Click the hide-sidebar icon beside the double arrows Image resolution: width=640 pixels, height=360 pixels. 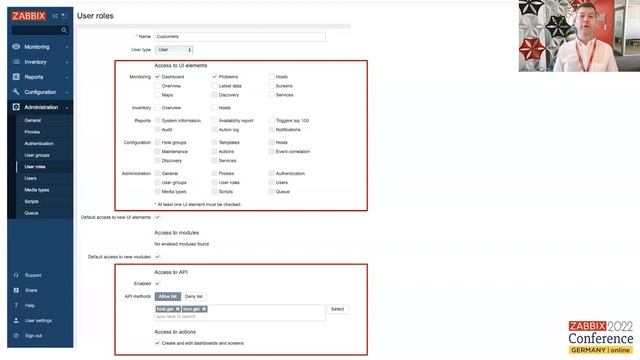point(64,16)
